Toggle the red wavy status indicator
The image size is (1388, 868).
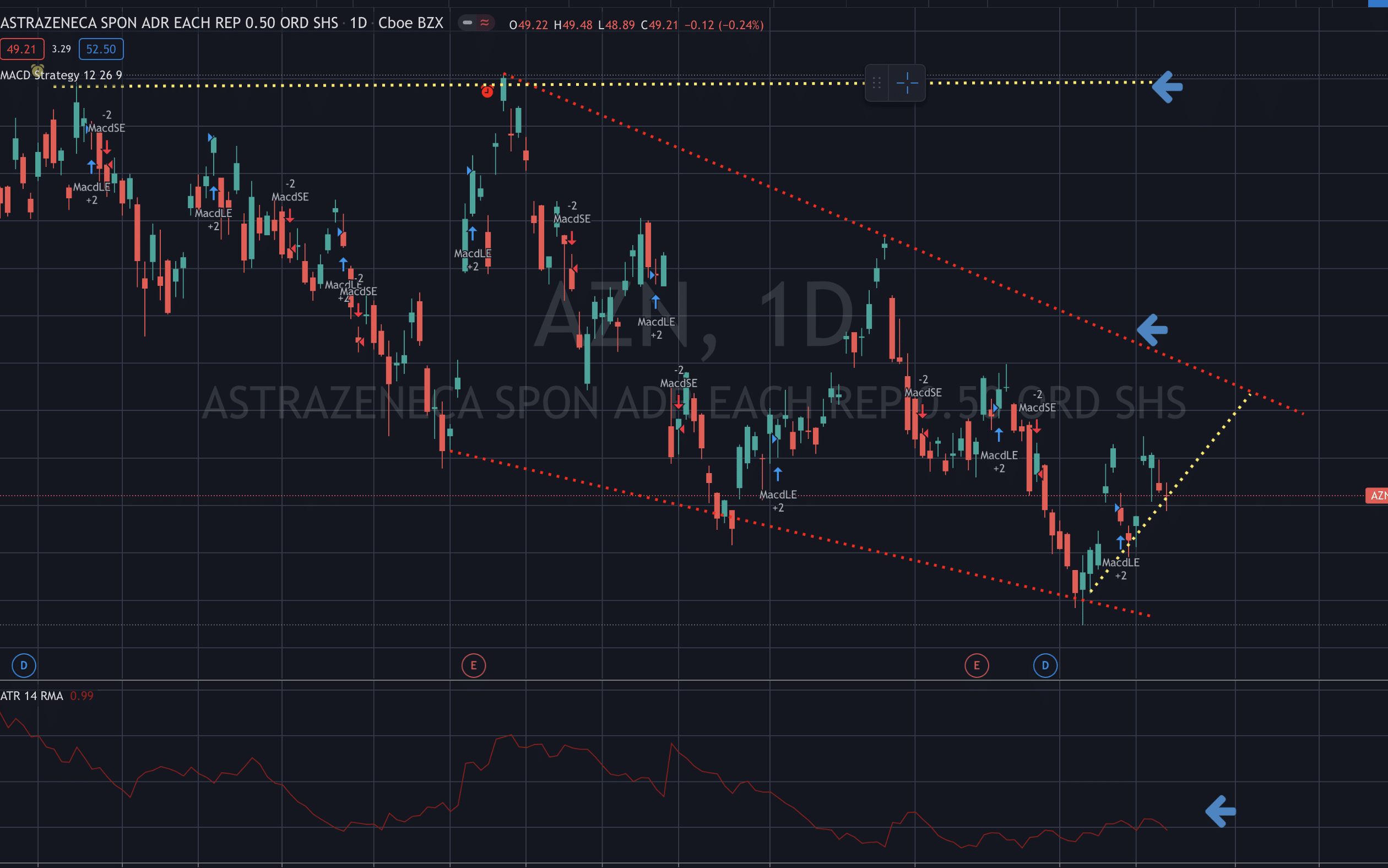click(x=485, y=23)
